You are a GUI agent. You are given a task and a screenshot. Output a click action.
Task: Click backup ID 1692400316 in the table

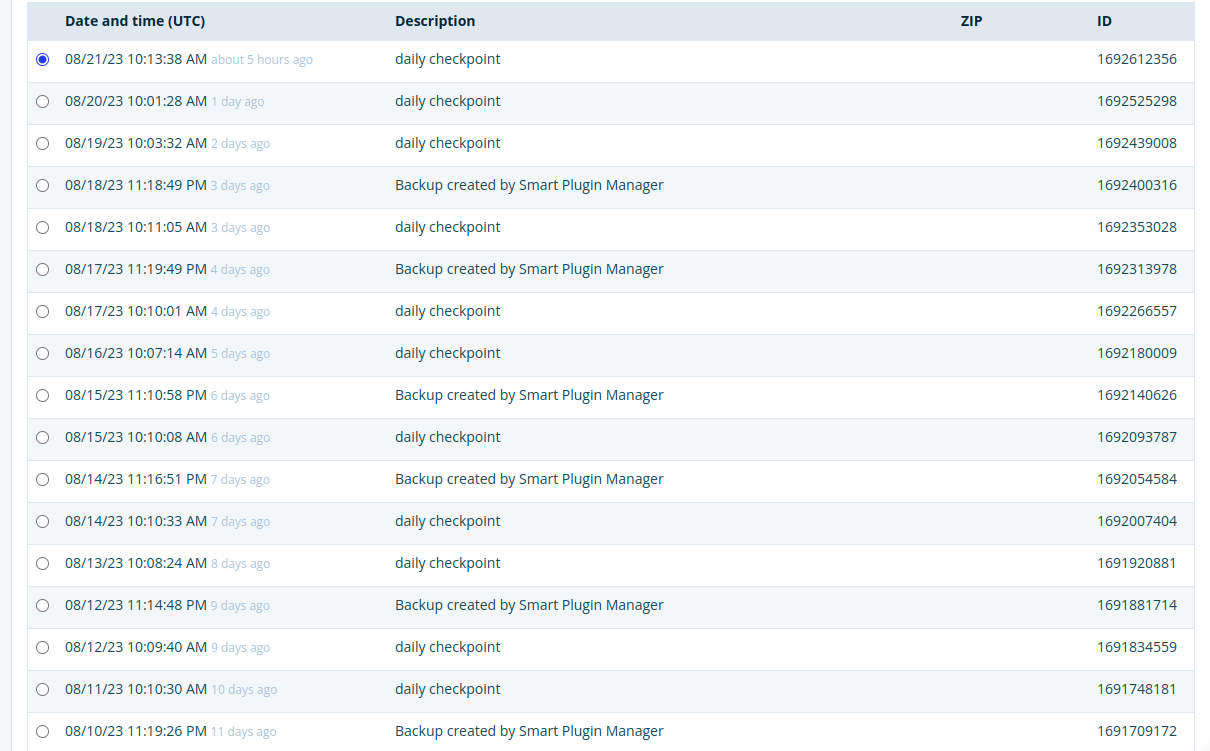1136,185
